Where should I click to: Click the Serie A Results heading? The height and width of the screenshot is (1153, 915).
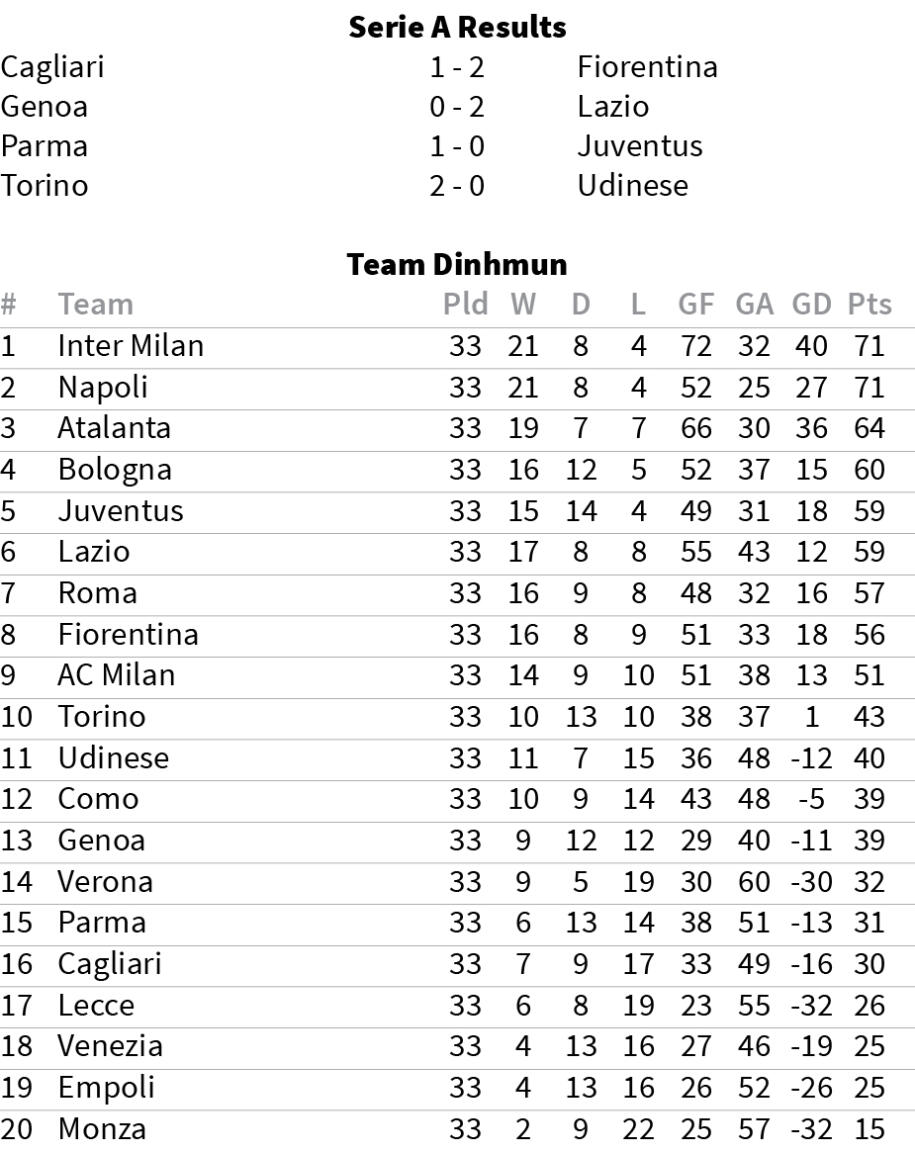point(458,27)
